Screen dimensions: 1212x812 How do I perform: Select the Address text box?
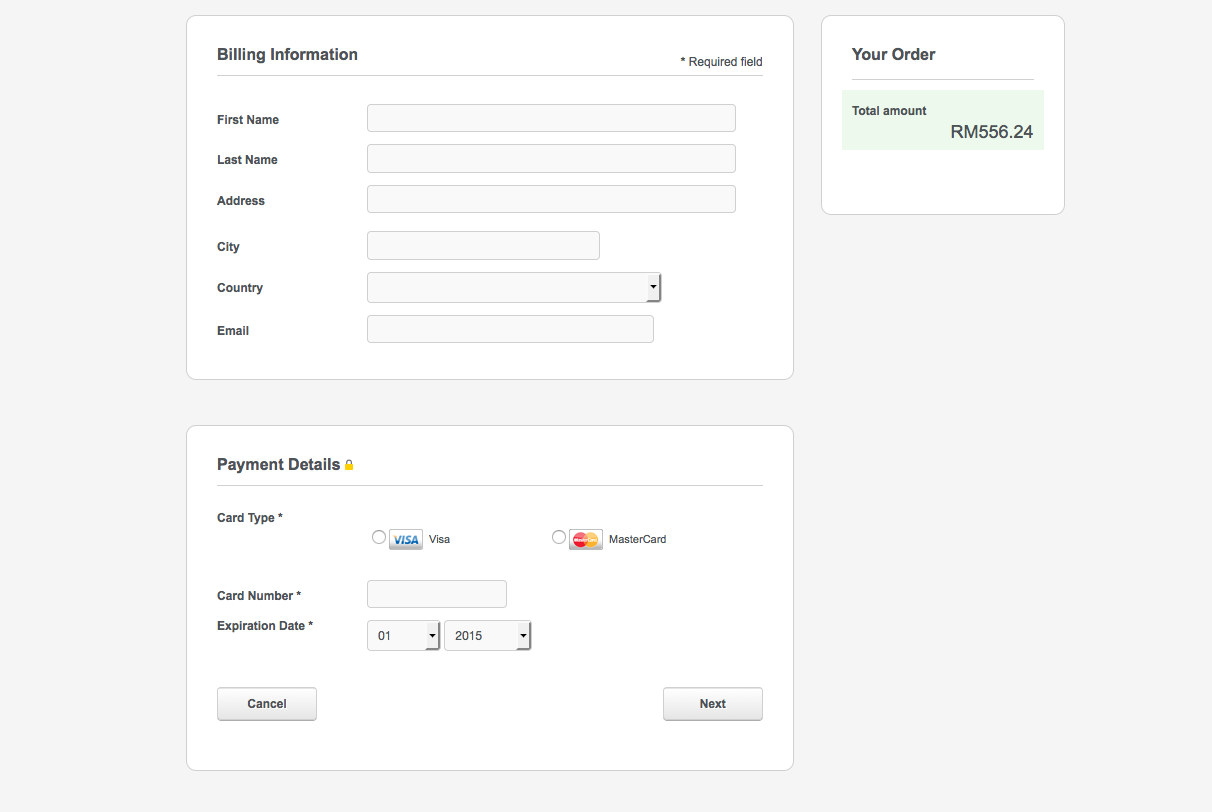(551, 199)
